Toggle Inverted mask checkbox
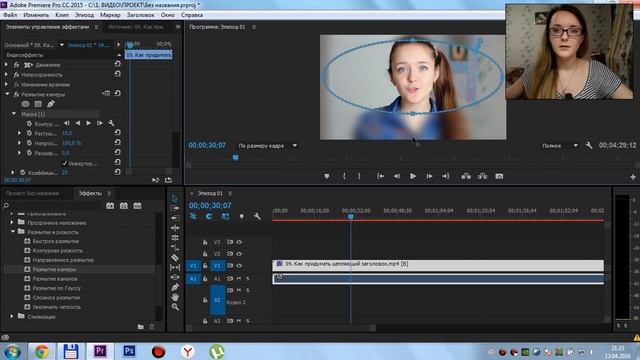This screenshot has width=640, height=360. click(64, 163)
